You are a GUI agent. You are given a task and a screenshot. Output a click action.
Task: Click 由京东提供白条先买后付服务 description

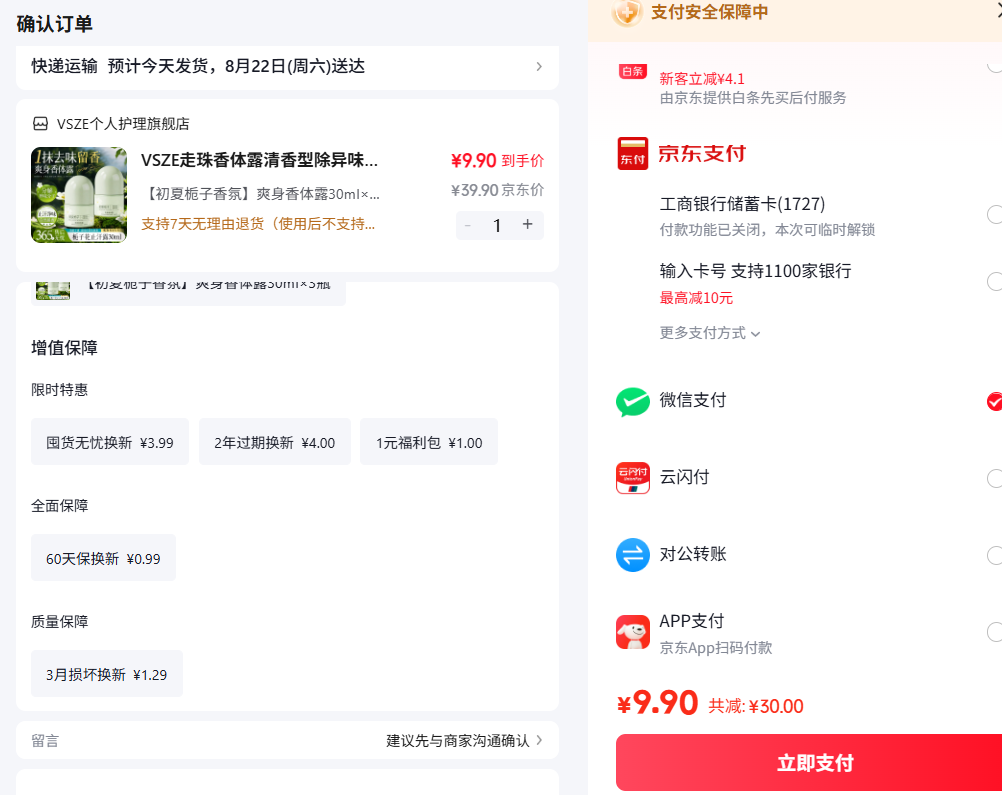(x=753, y=98)
